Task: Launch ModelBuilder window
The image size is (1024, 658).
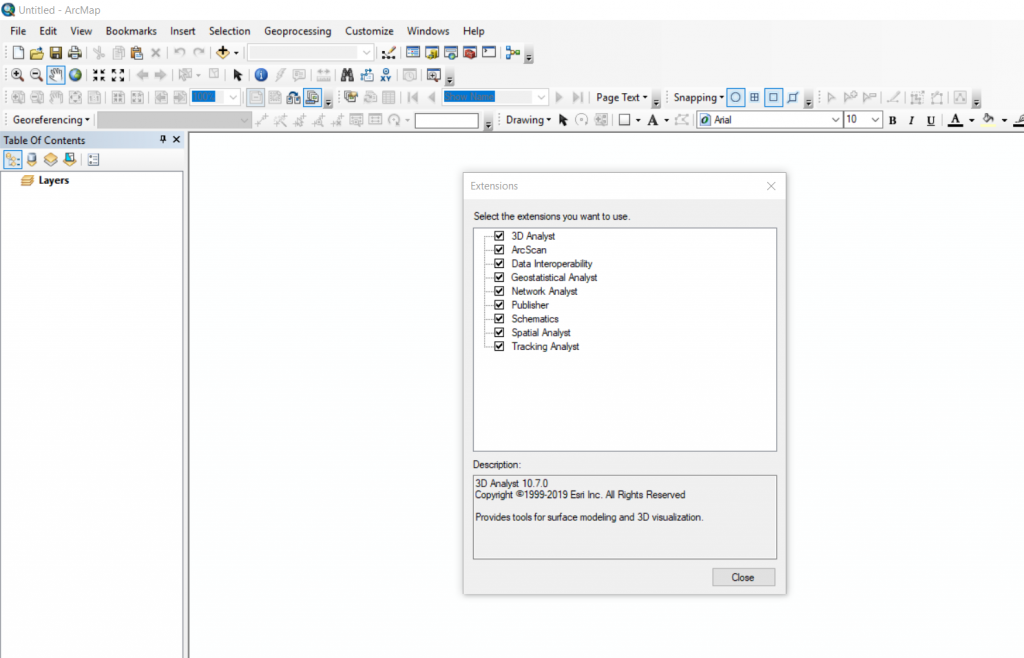Action: pos(513,52)
